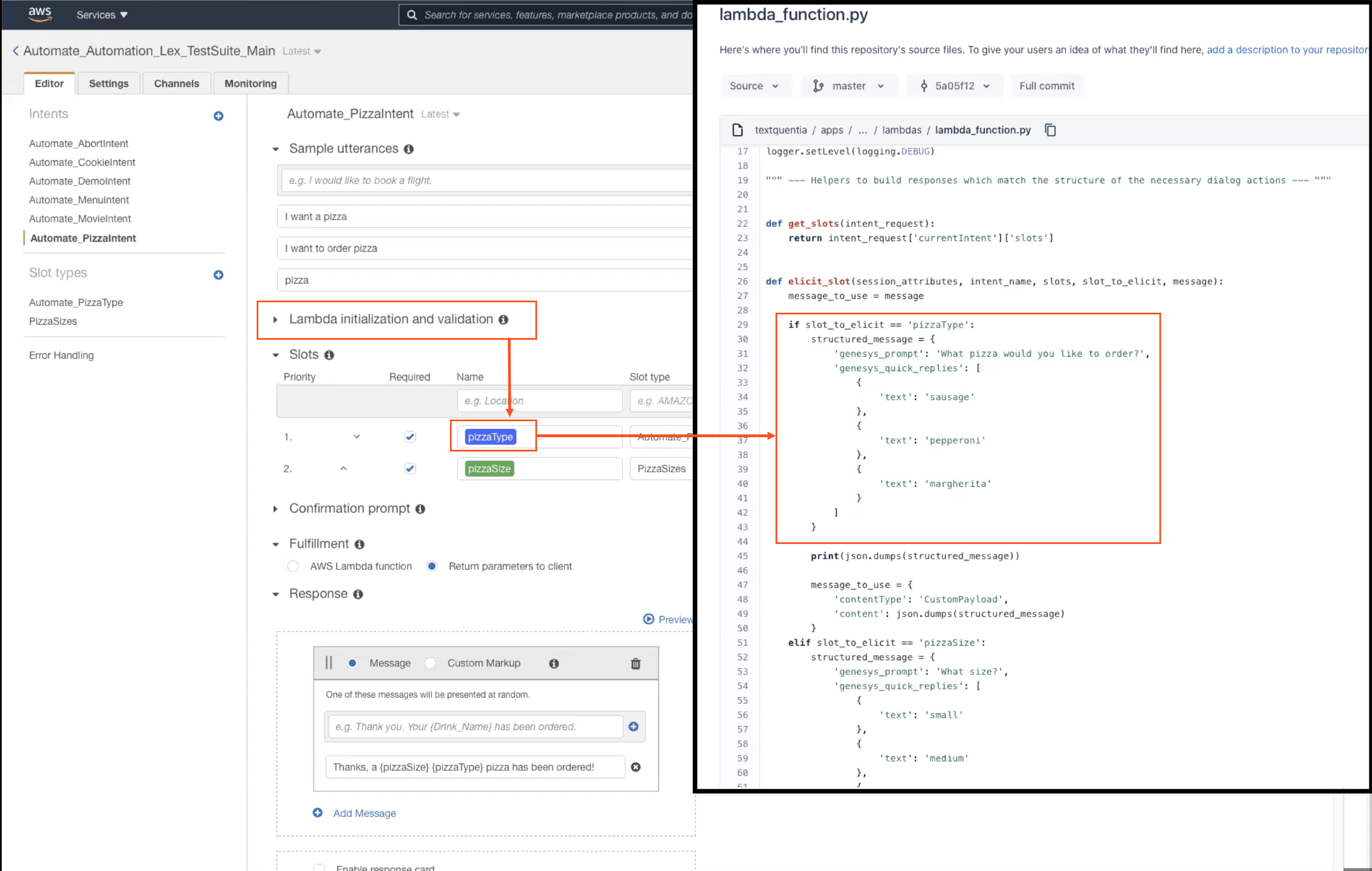Click the sample utterance input field
Image resolution: width=1372 pixels, height=871 pixels.
coord(484,180)
